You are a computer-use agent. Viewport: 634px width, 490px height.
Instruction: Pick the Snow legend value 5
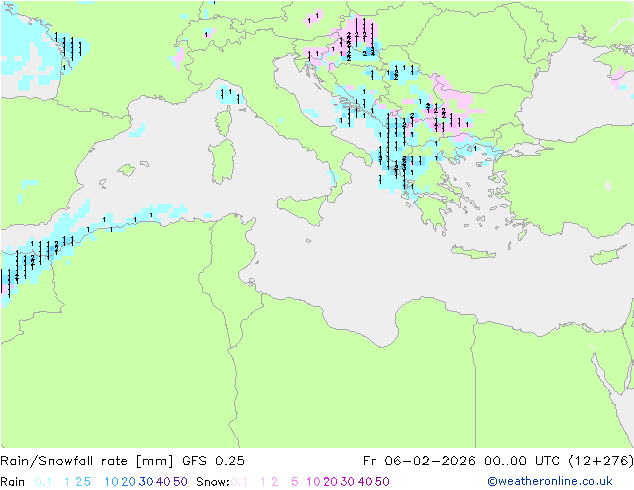295,482
